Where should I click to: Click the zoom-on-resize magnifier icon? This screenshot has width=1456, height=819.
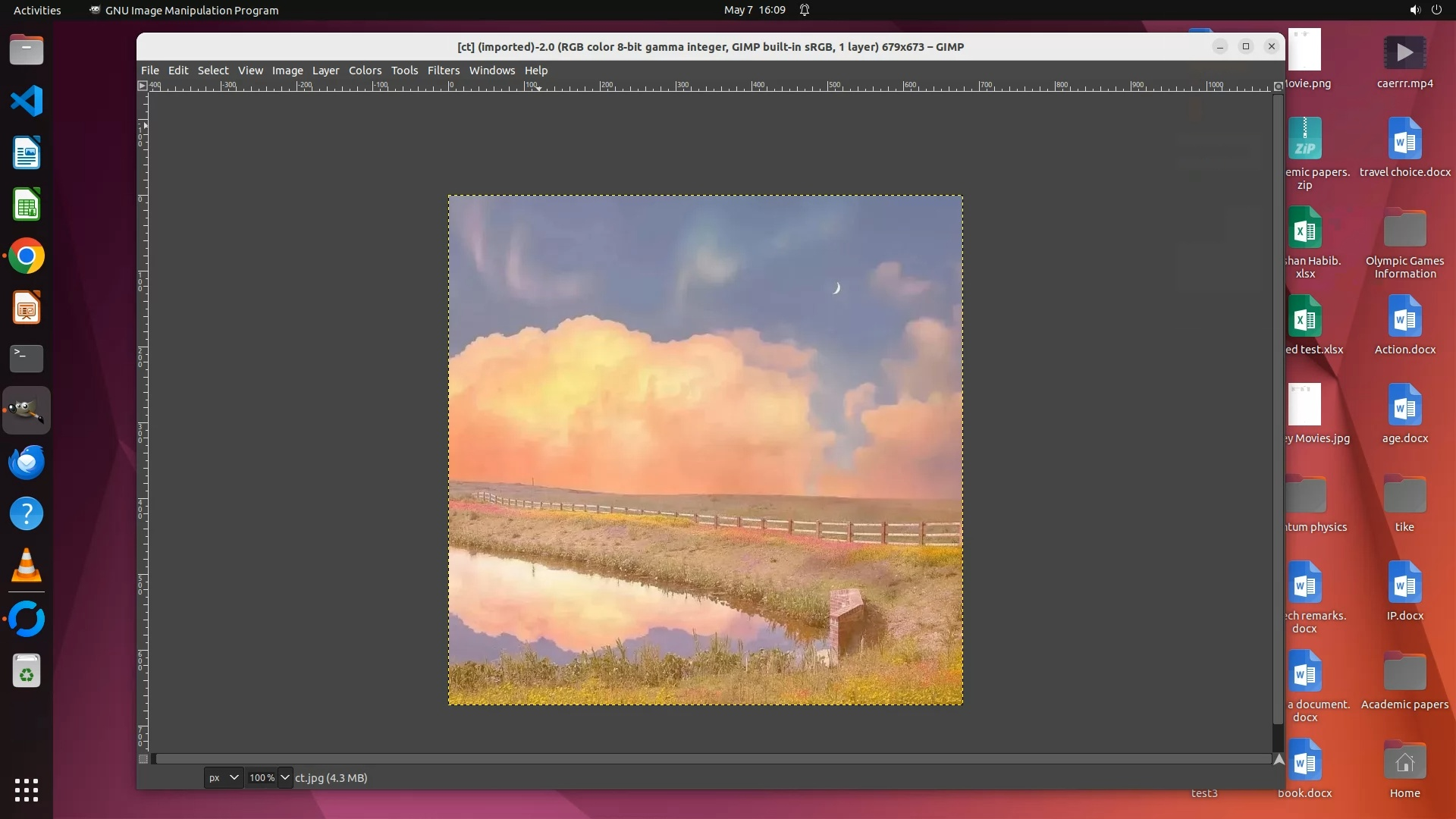1278,86
